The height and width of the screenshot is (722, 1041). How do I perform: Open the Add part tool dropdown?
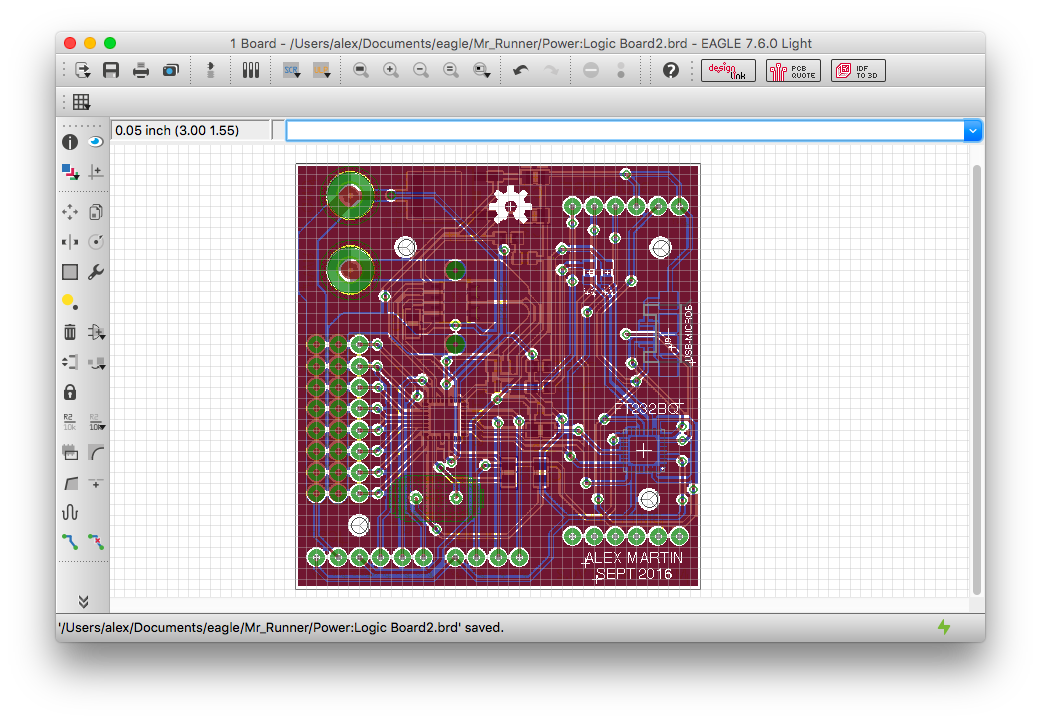[x=97, y=332]
